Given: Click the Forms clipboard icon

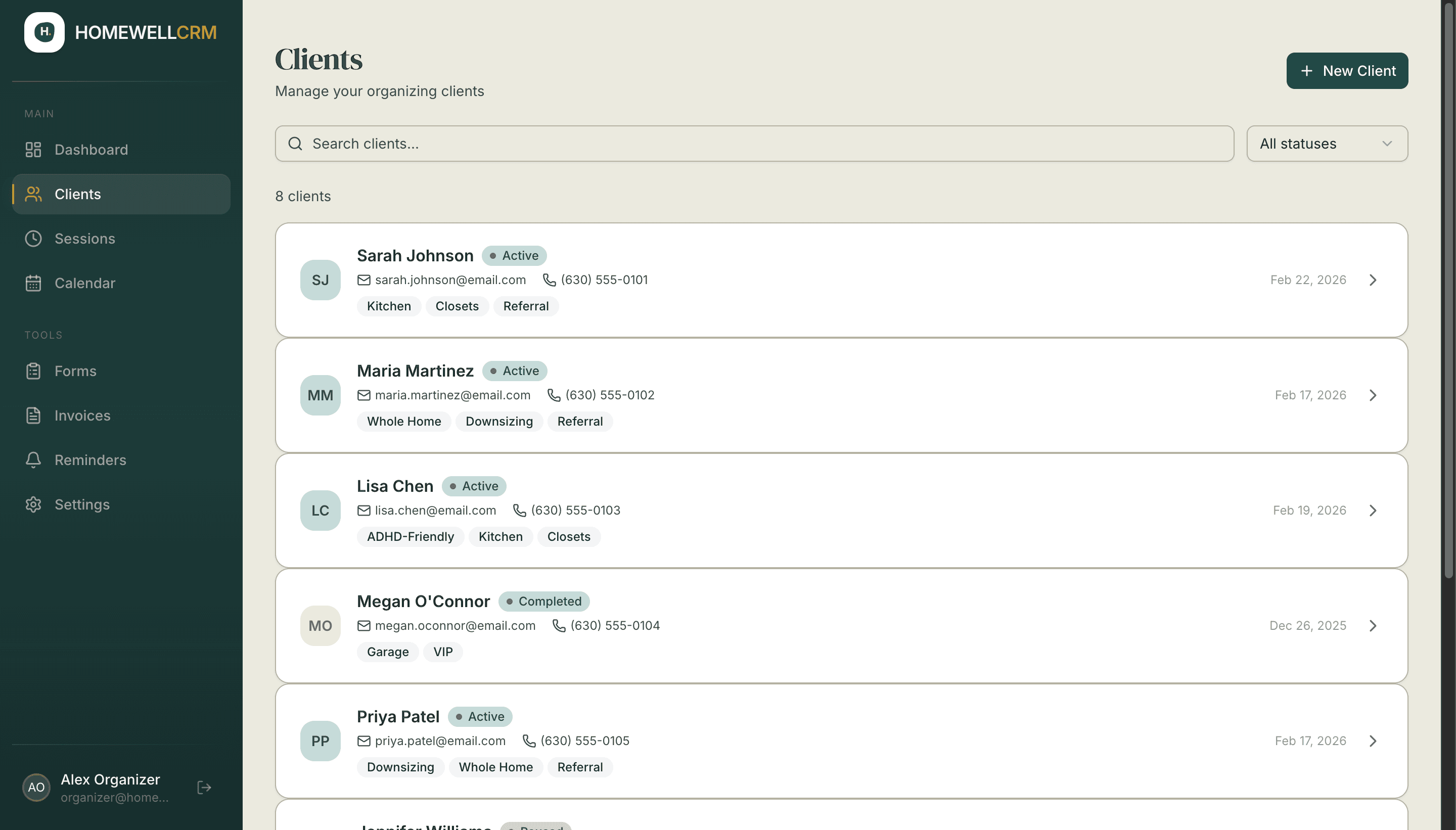Looking at the screenshot, I should pyautogui.click(x=33, y=371).
